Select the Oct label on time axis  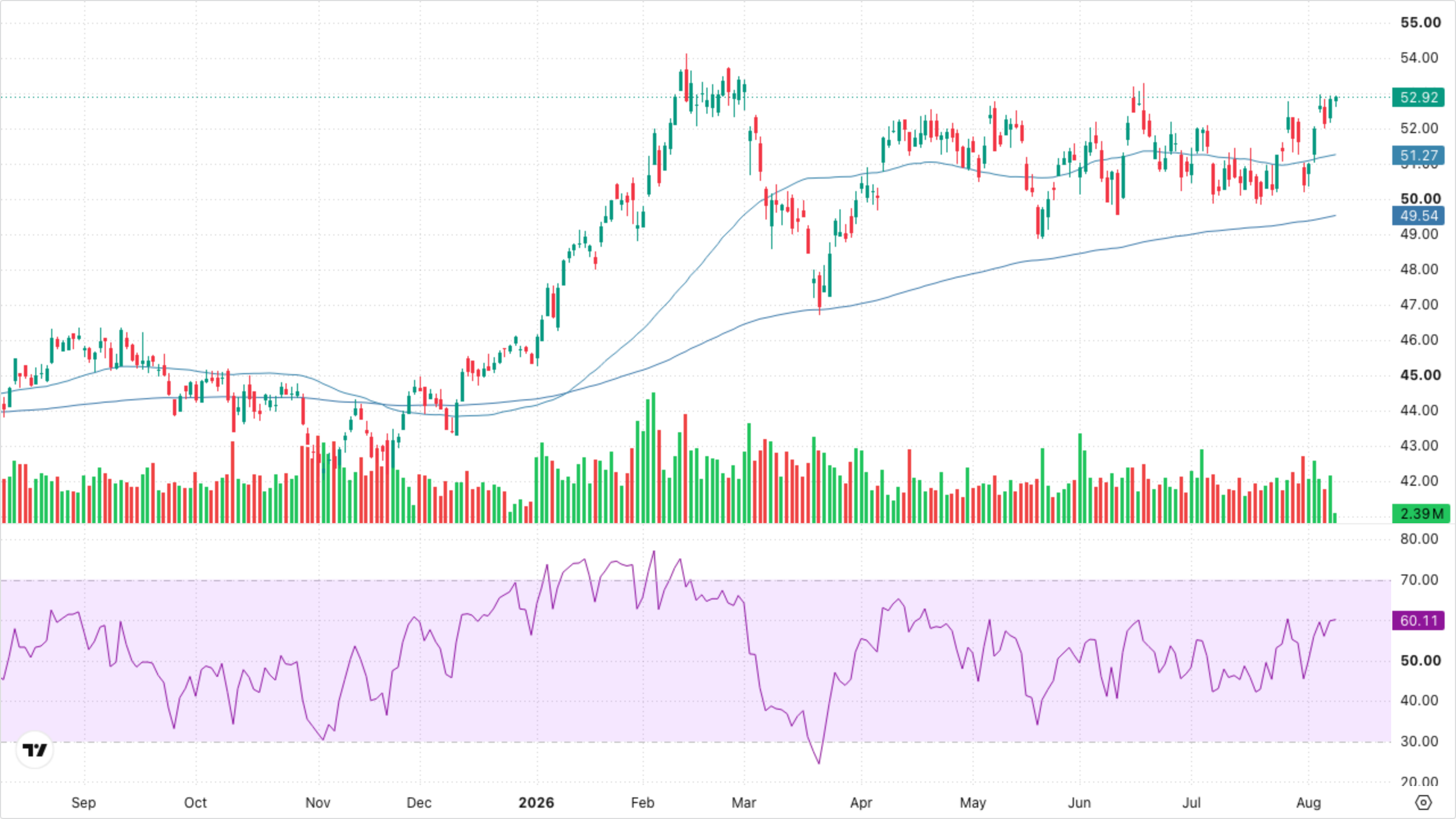195,803
